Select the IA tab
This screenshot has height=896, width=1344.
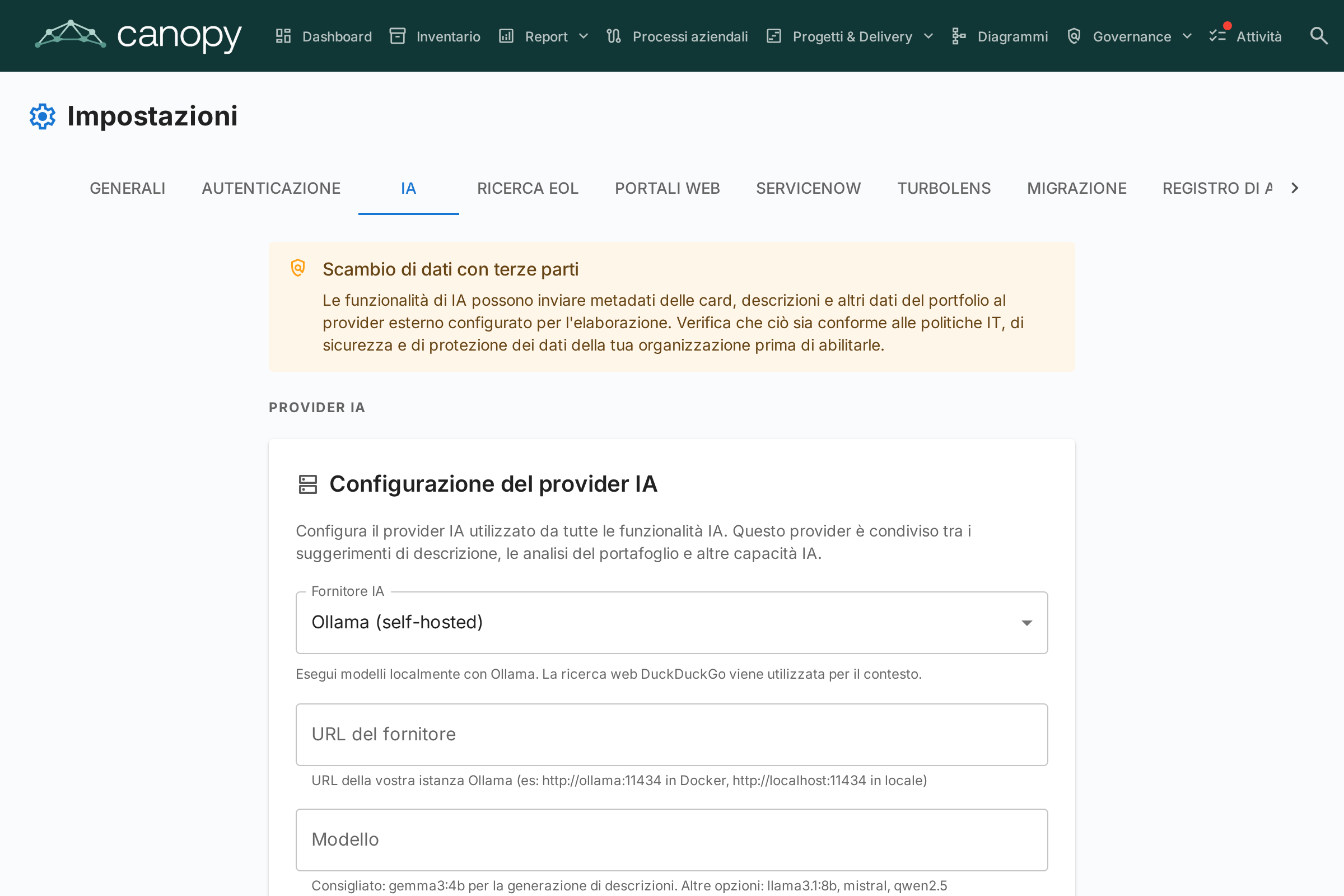409,188
